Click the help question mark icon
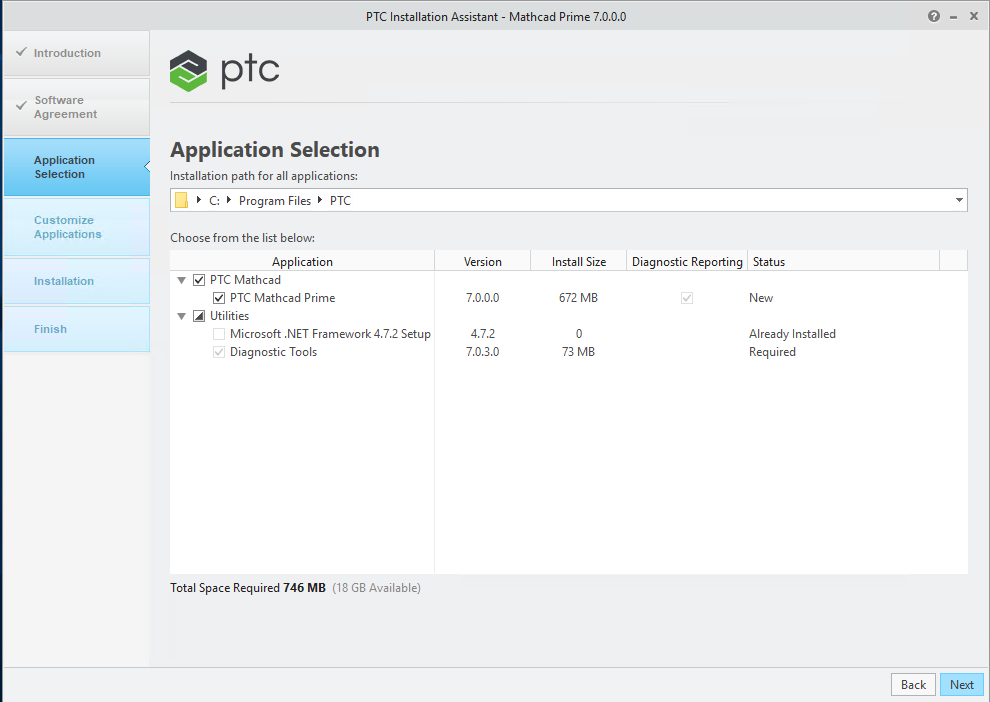 934,16
